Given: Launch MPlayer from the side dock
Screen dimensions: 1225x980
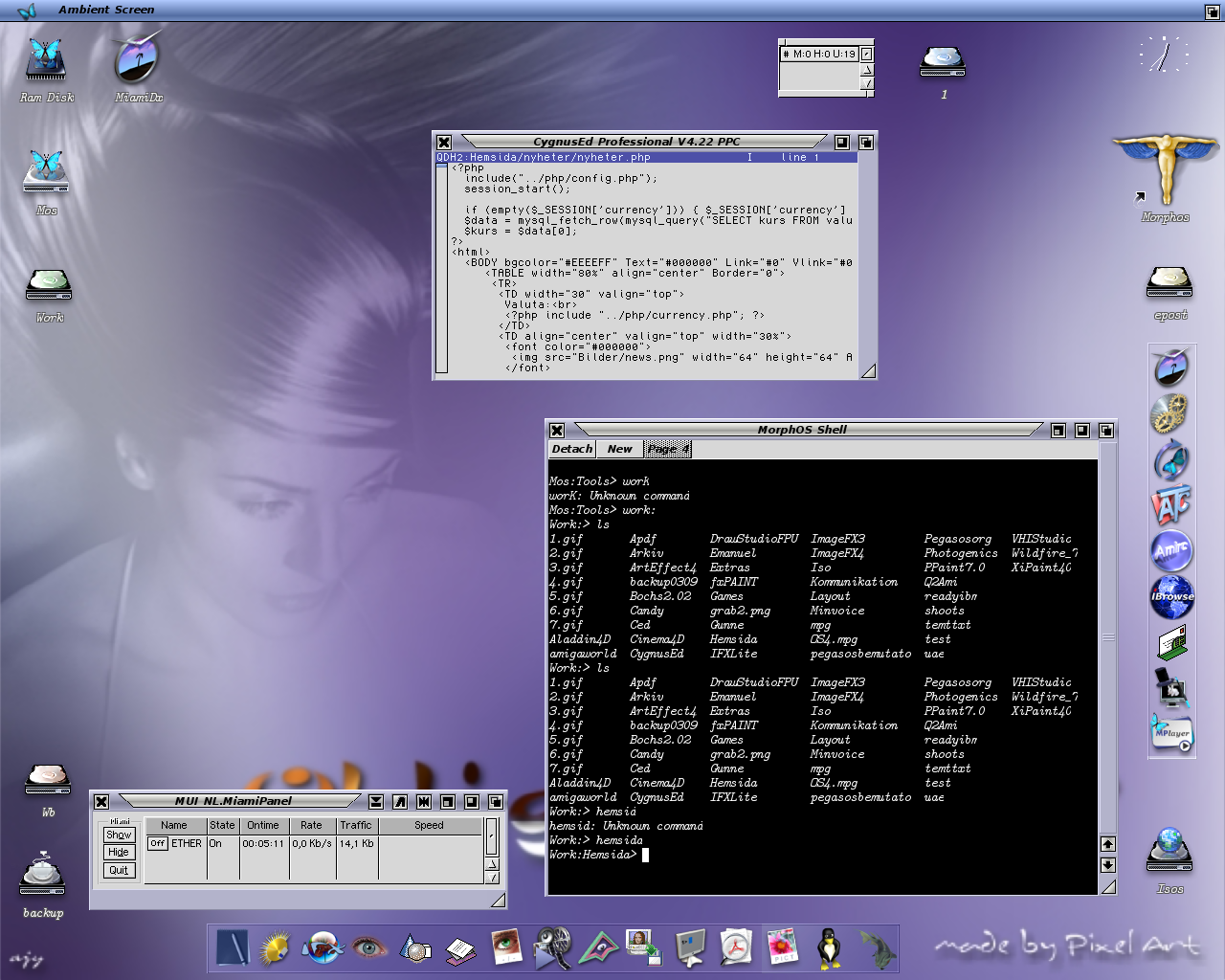Looking at the screenshot, I should (x=1171, y=733).
